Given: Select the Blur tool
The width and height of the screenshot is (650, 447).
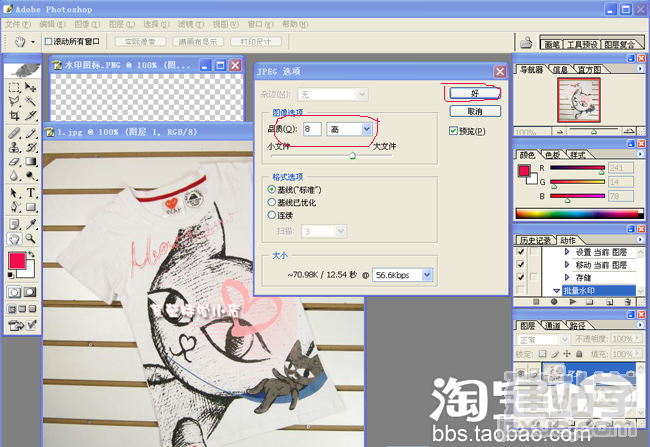Looking at the screenshot, I should [x=14, y=176].
